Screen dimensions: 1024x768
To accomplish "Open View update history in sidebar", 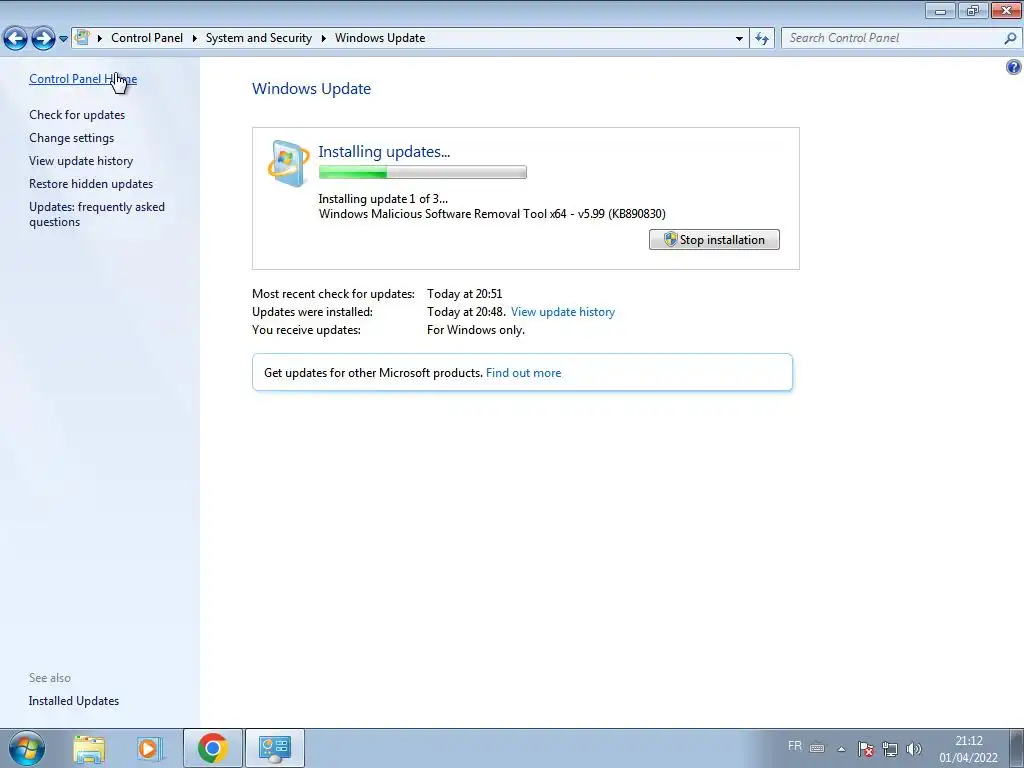I will pos(81,161).
